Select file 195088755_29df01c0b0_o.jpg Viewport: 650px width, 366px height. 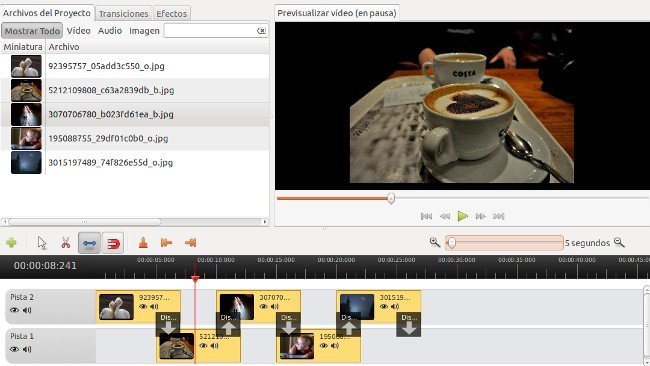(x=135, y=138)
